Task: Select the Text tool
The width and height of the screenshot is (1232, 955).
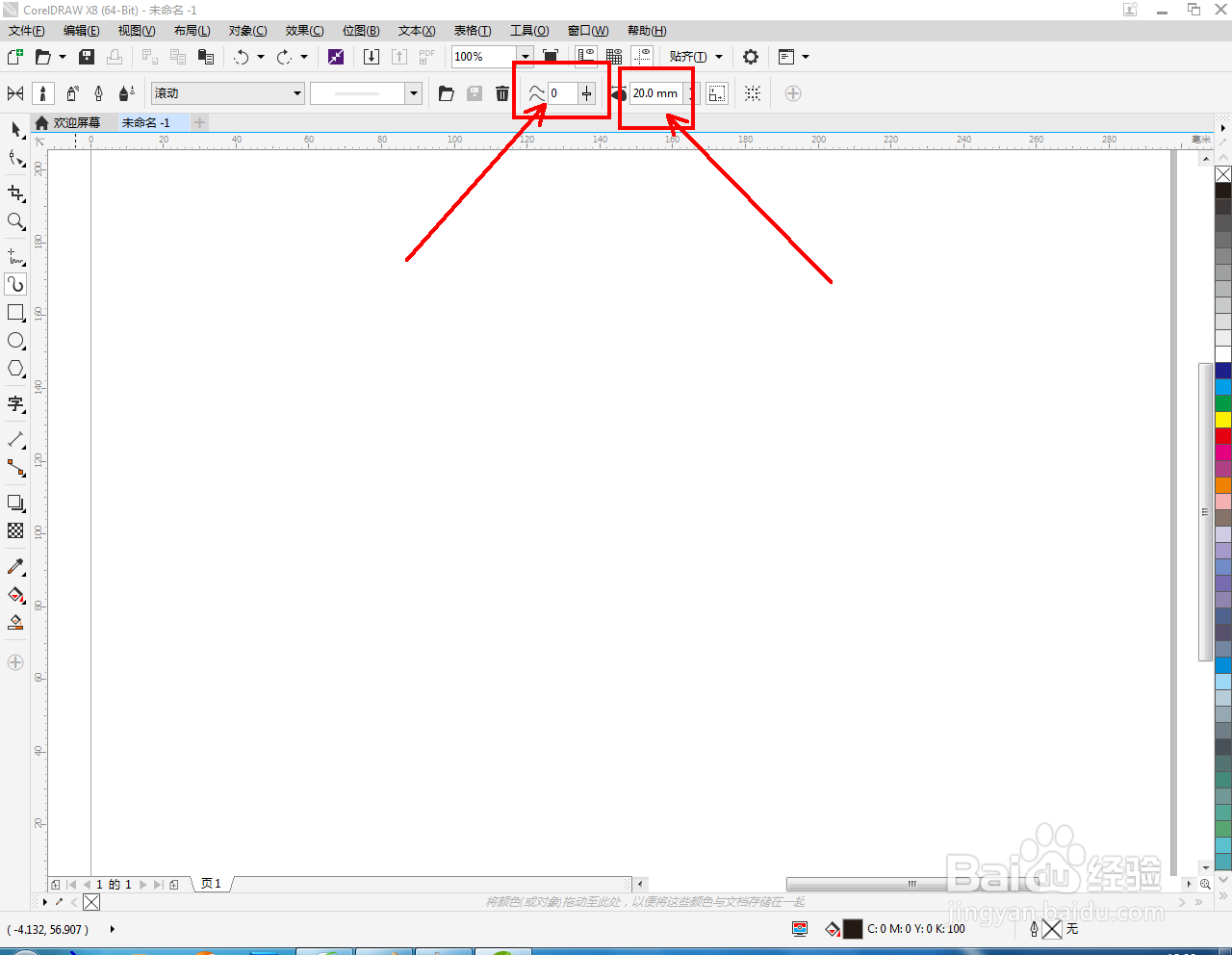Action: tap(15, 404)
